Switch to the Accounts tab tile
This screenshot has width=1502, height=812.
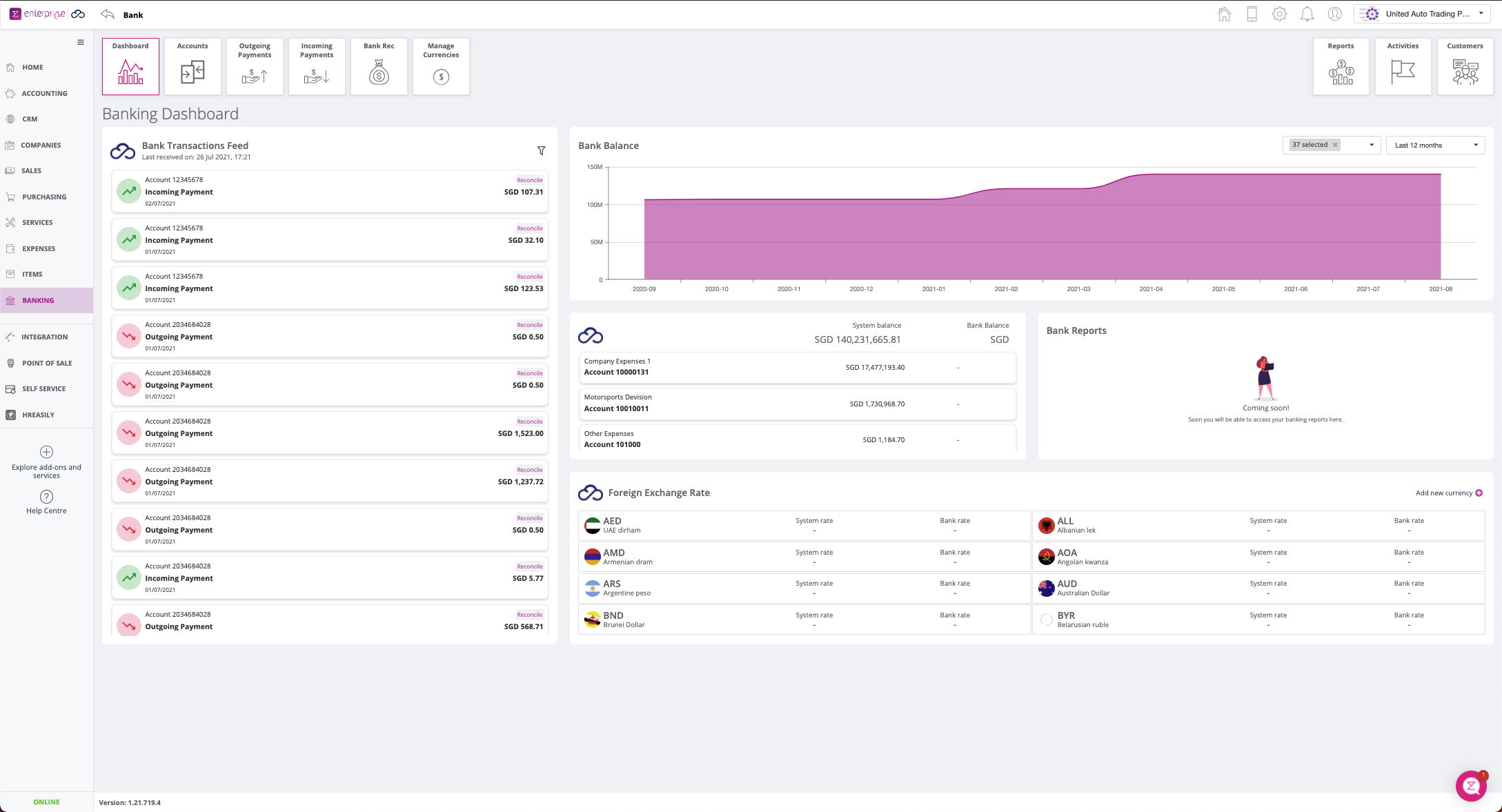pyautogui.click(x=192, y=67)
